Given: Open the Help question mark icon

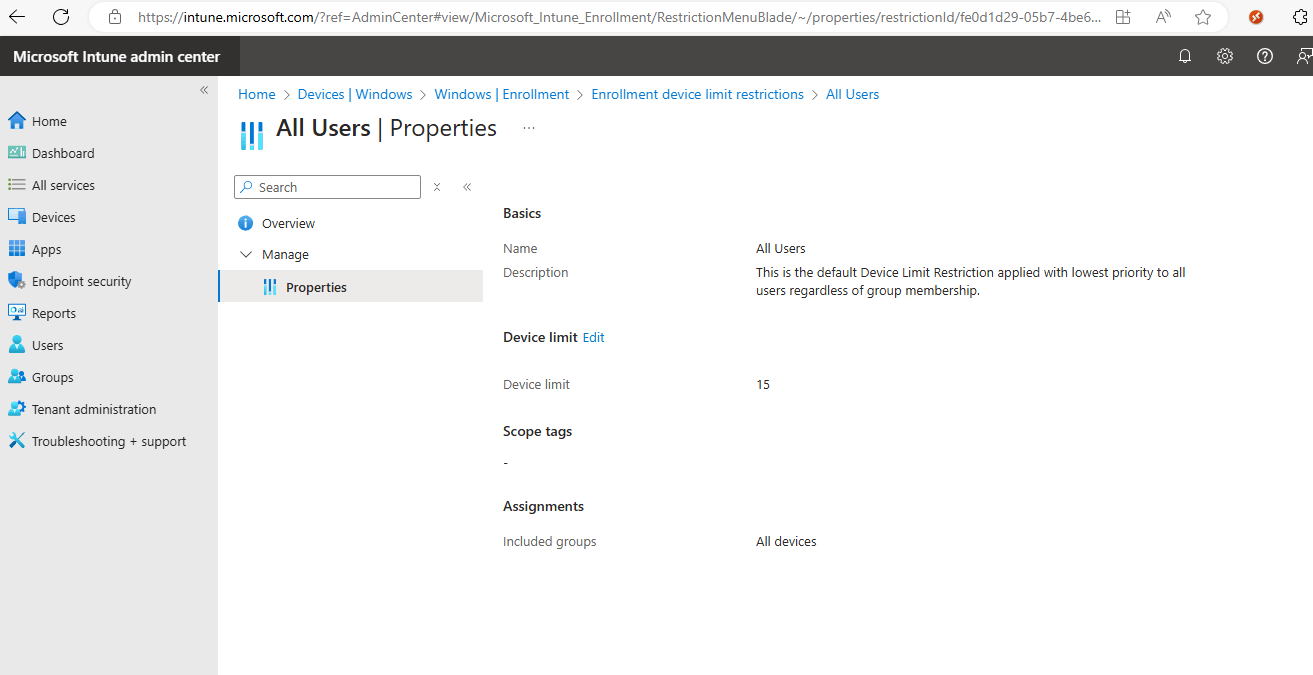Looking at the screenshot, I should click(x=1265, y=56).
